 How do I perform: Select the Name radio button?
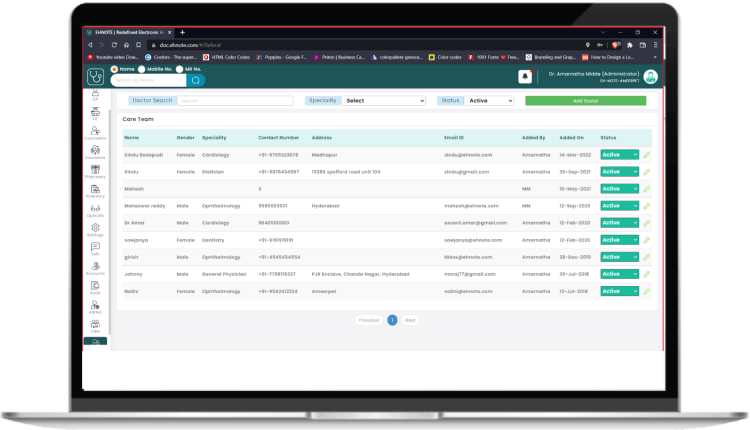pos(114,69)
